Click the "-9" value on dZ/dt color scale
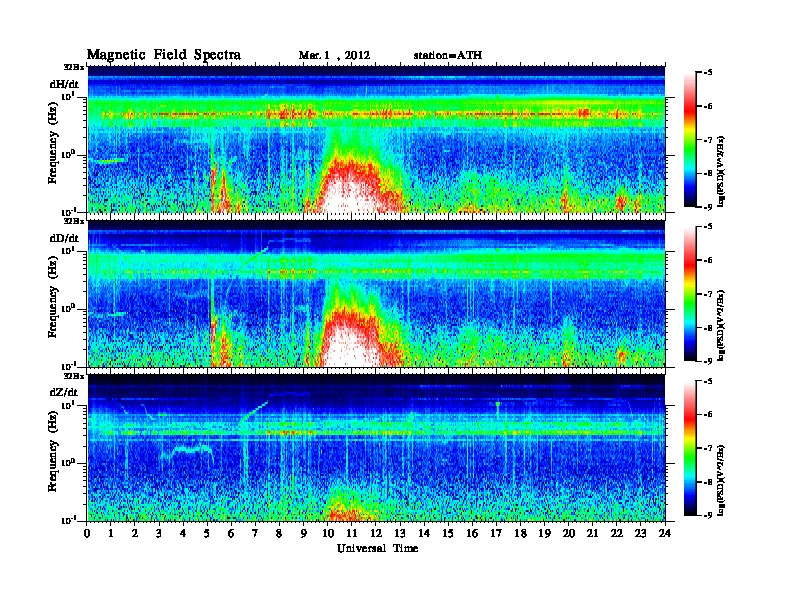792x612 pixels. coord(708,515)
